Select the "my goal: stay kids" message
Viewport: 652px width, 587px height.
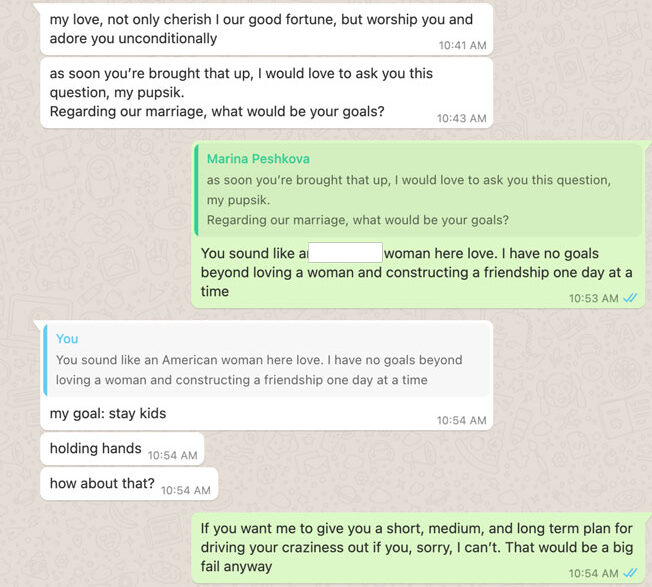pyautogui.click(x=108, y=413)
